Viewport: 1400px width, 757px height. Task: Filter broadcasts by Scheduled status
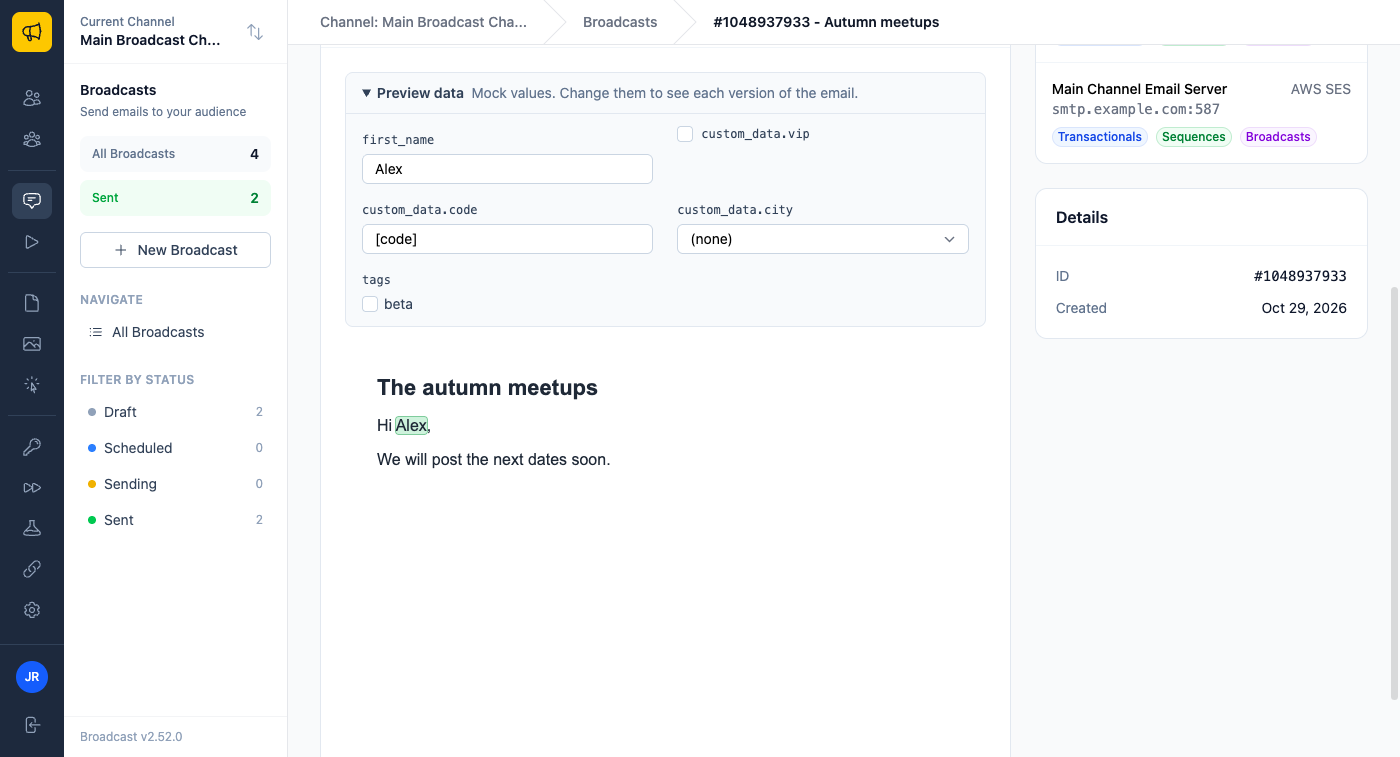[175, 448]
